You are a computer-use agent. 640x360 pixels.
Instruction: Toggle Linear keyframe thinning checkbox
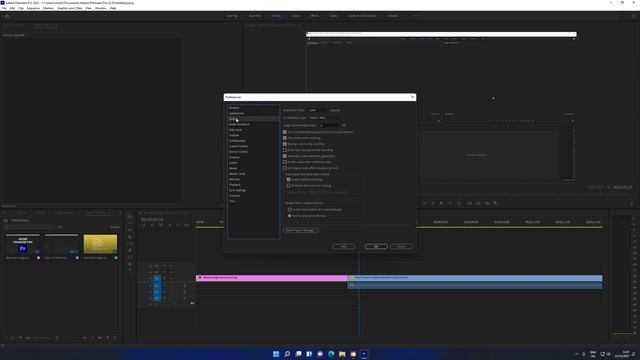pos(289,180)
